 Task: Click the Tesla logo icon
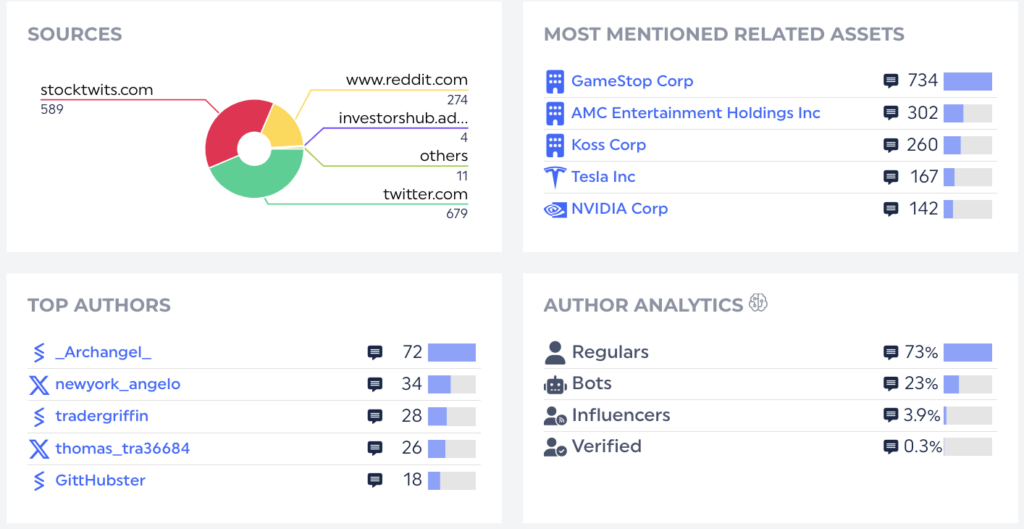click(554, 177)
